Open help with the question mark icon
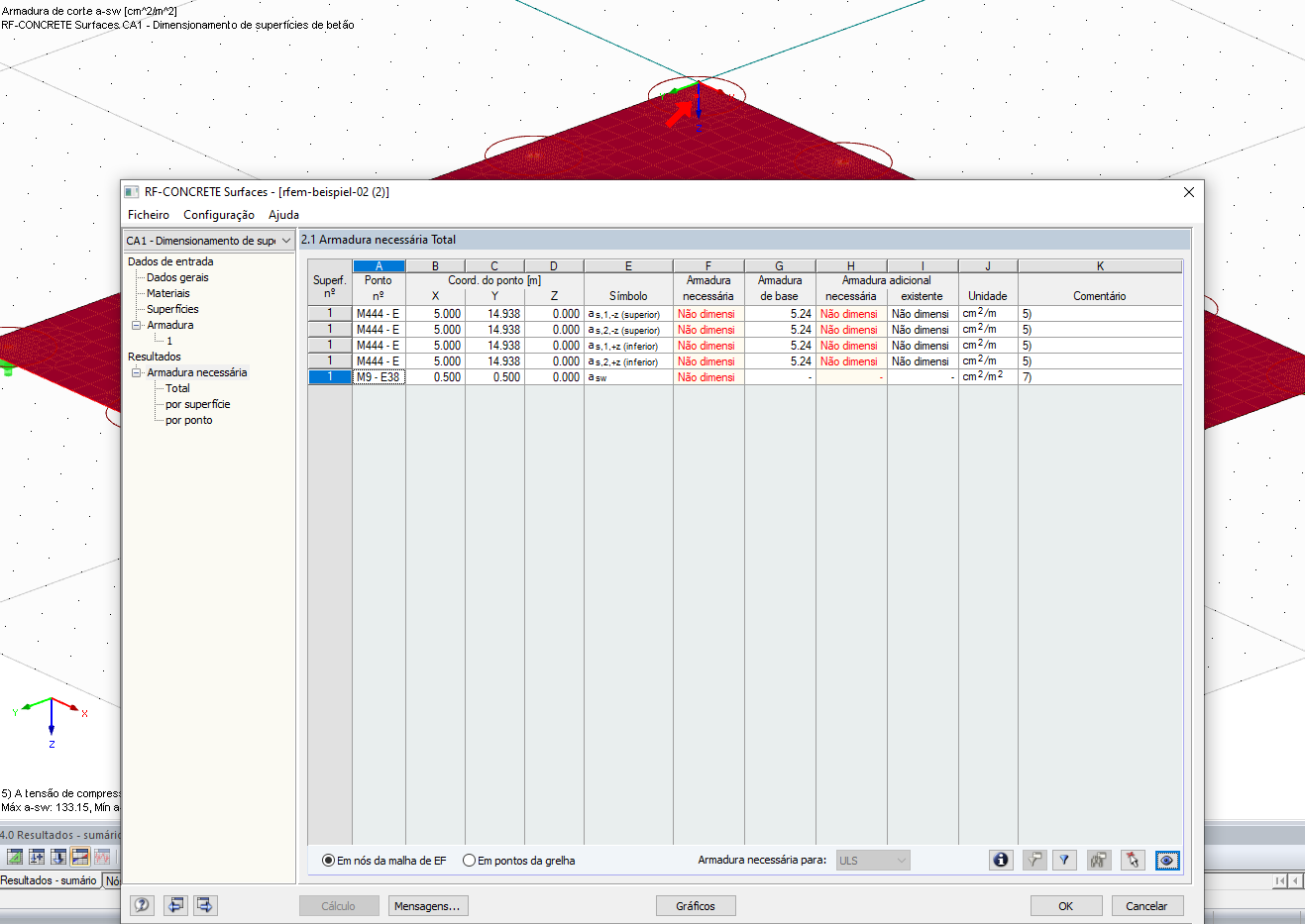 [x=143, y=905]
